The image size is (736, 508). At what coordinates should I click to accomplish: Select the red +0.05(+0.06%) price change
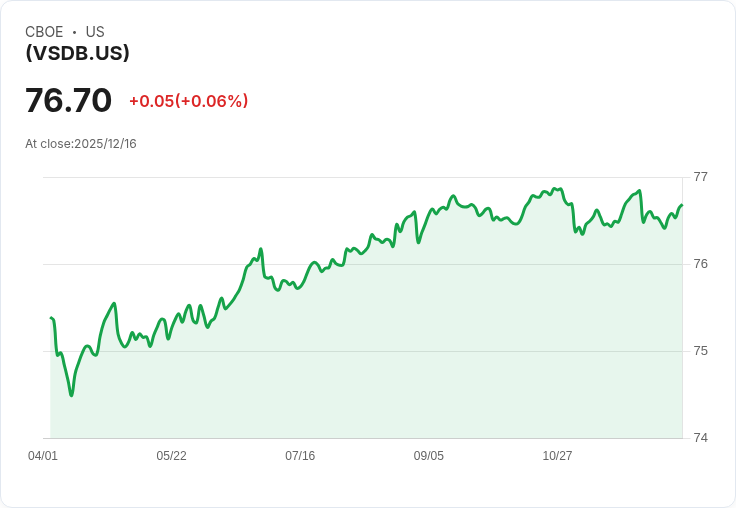[x=188, y=101]
